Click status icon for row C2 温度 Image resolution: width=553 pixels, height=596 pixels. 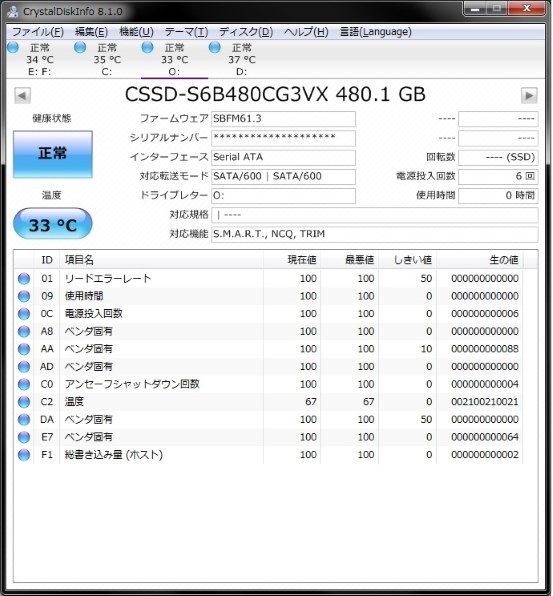click(x=24, y=402)
